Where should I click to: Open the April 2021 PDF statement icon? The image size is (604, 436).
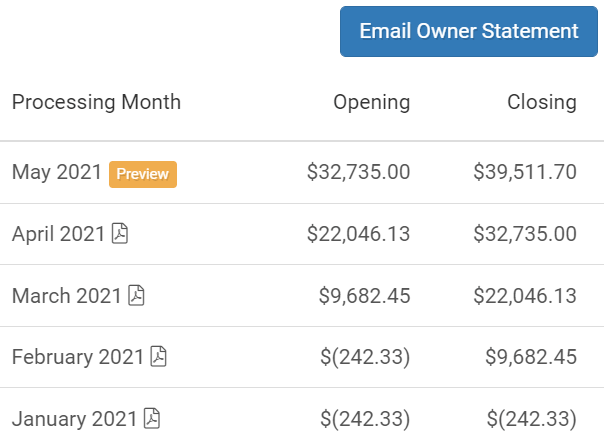click(x=120, y=233)
